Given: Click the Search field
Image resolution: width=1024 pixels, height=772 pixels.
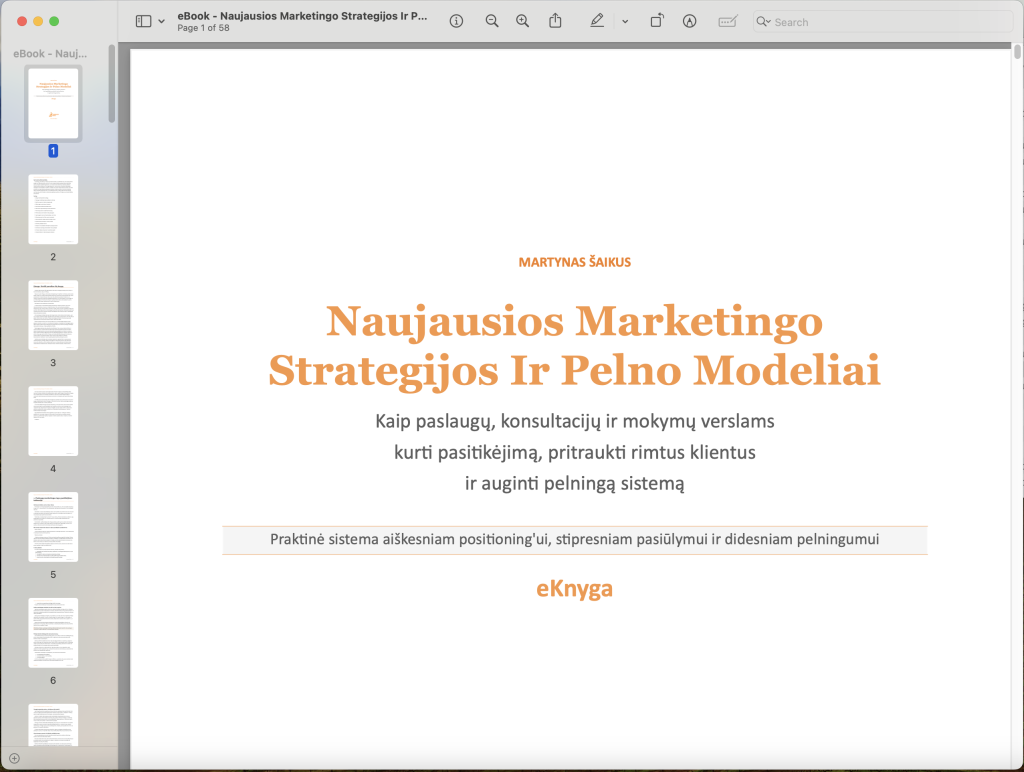Looking at the screenshot, I should (x=882, y=22).
